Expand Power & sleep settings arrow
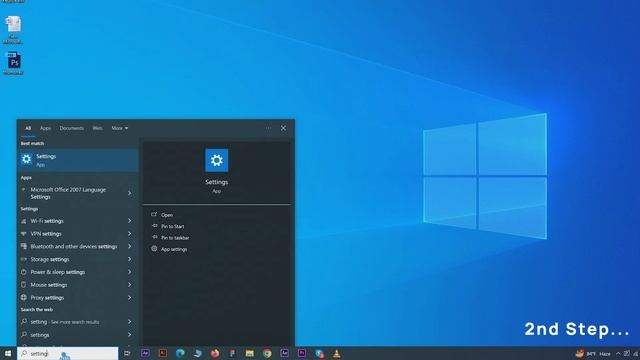The height and width of the screenshot is (360, 640). [129, 272]
